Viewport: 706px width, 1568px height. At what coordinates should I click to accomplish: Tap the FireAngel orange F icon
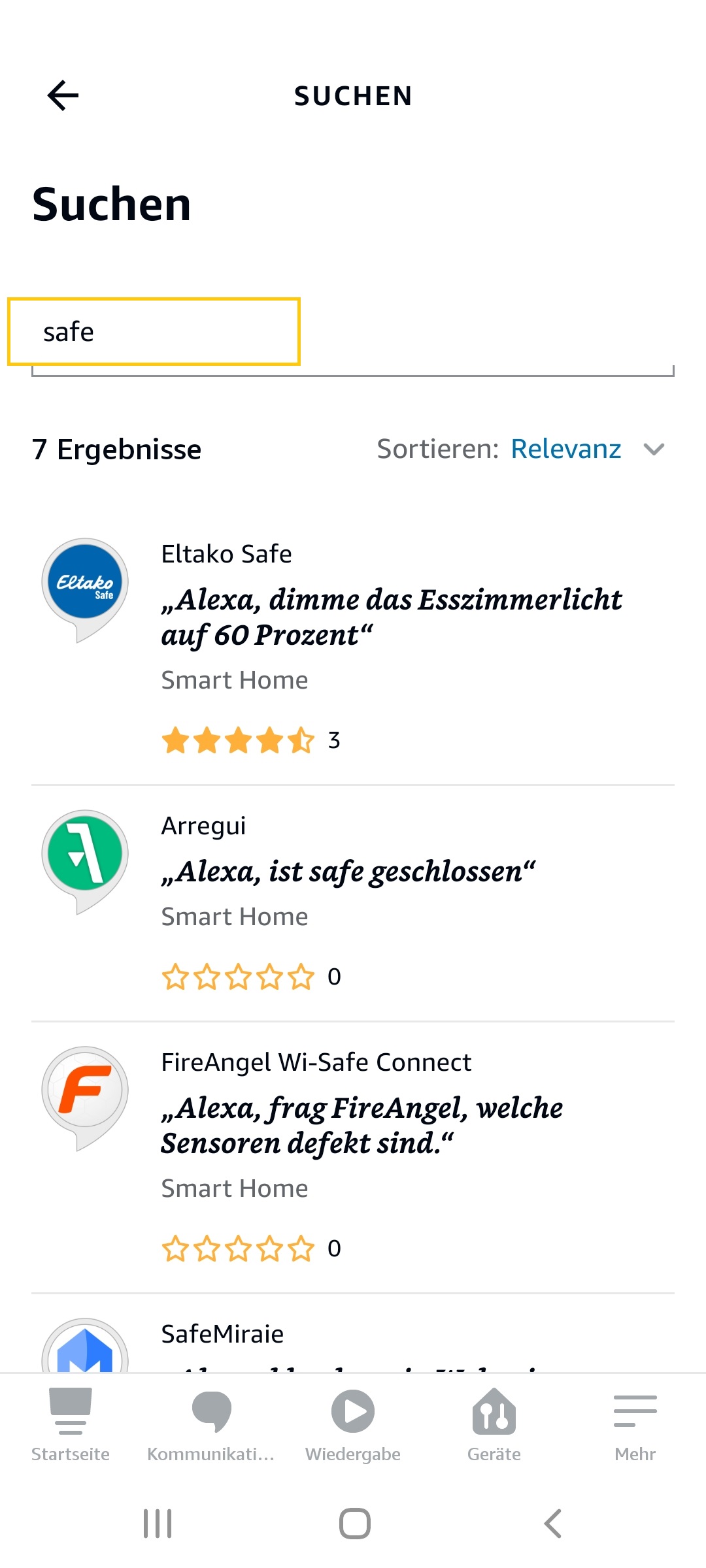[85, 1091]
